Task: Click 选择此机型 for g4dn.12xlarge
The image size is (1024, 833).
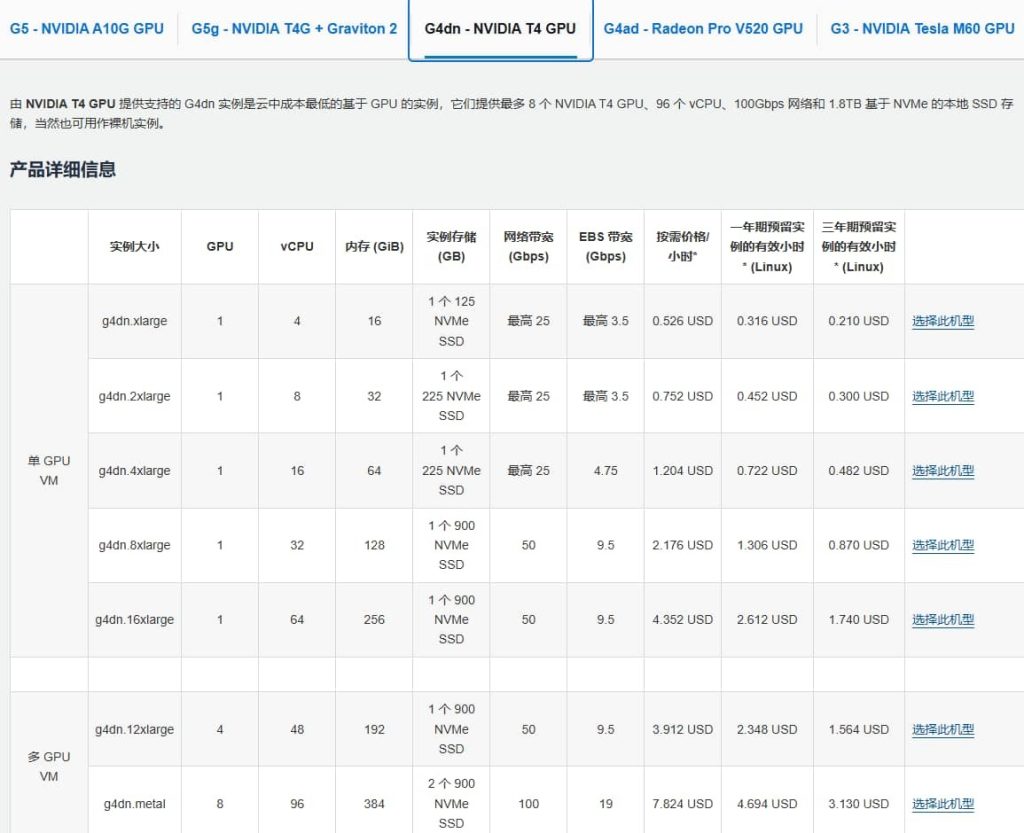Action: 941,729
